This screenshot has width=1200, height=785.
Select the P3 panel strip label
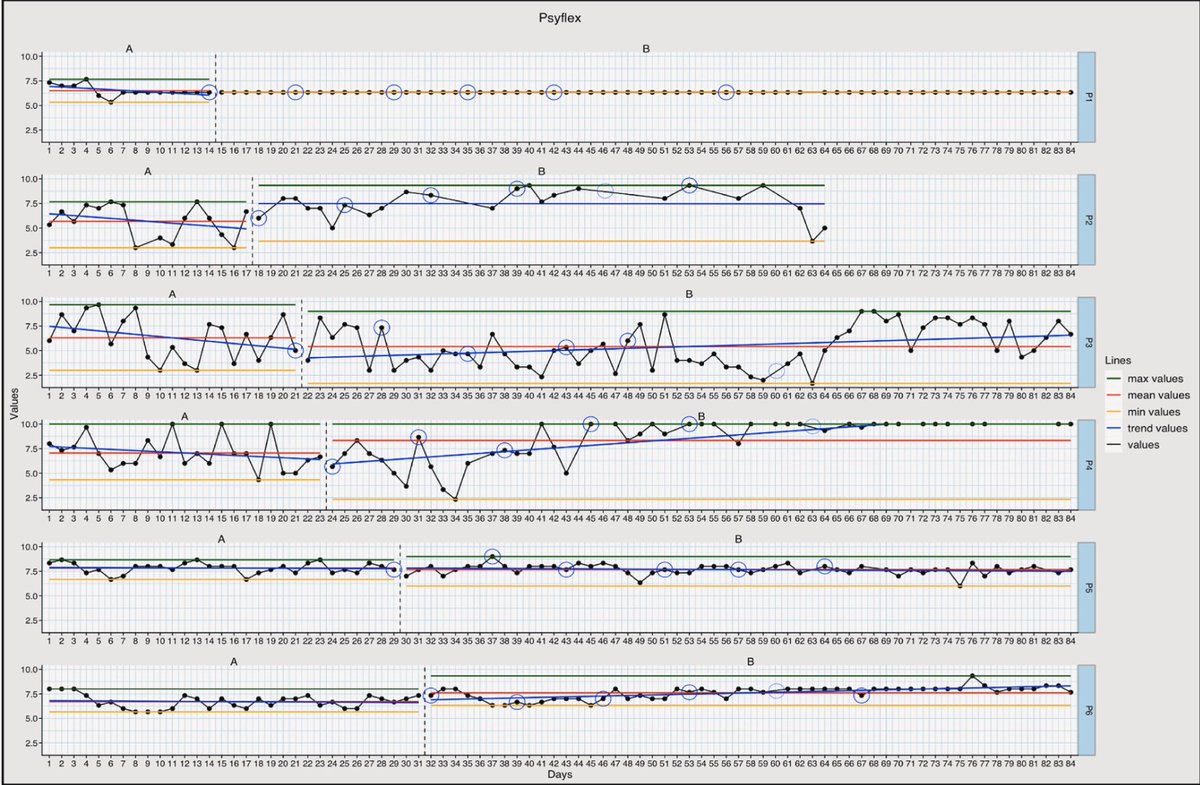(1087, 343)
